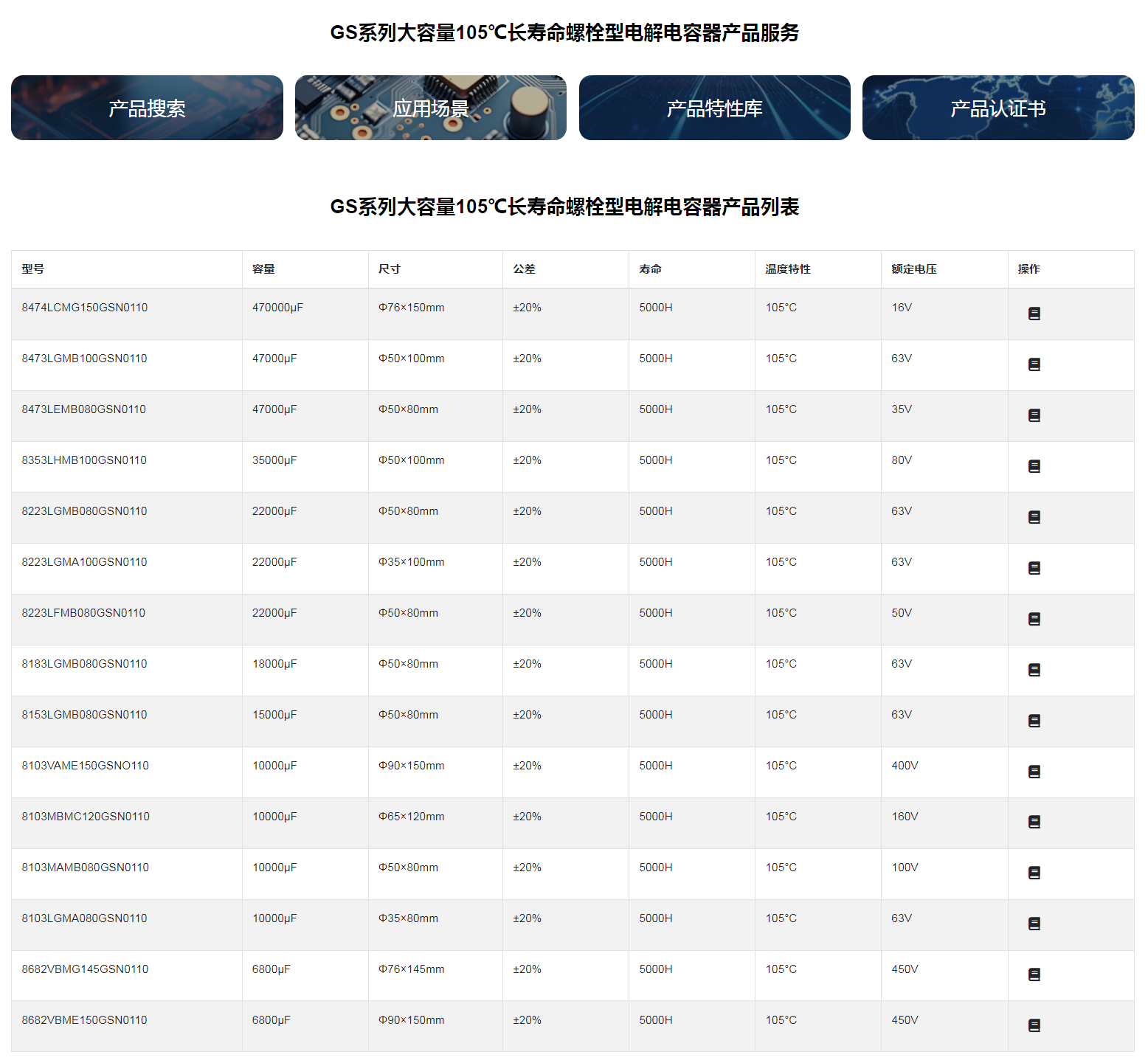Click document icon for 8473LGMB100GSN0110 row
Viewport: 1148px width, 1063px height.
tap(1034, 365)
